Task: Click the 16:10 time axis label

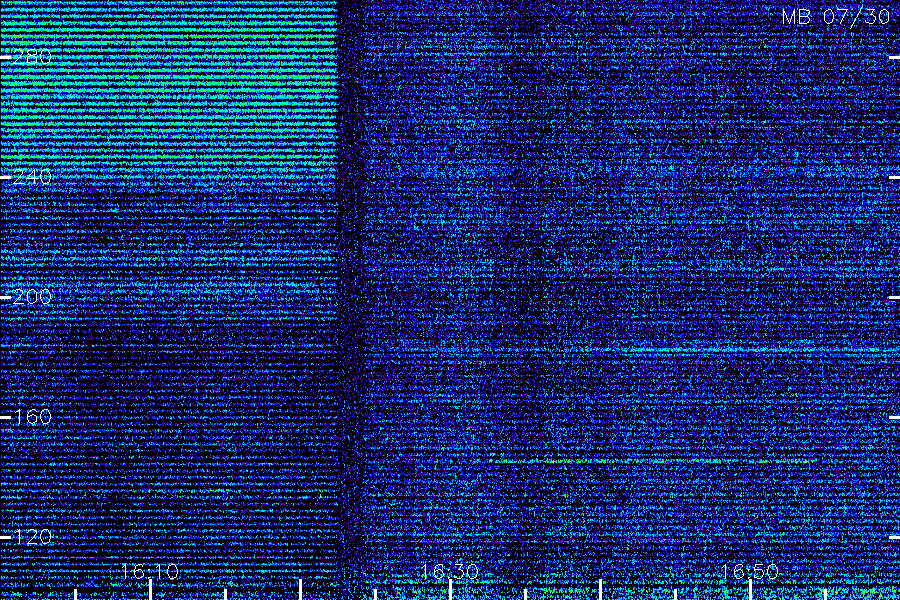Action: point(150,571)
